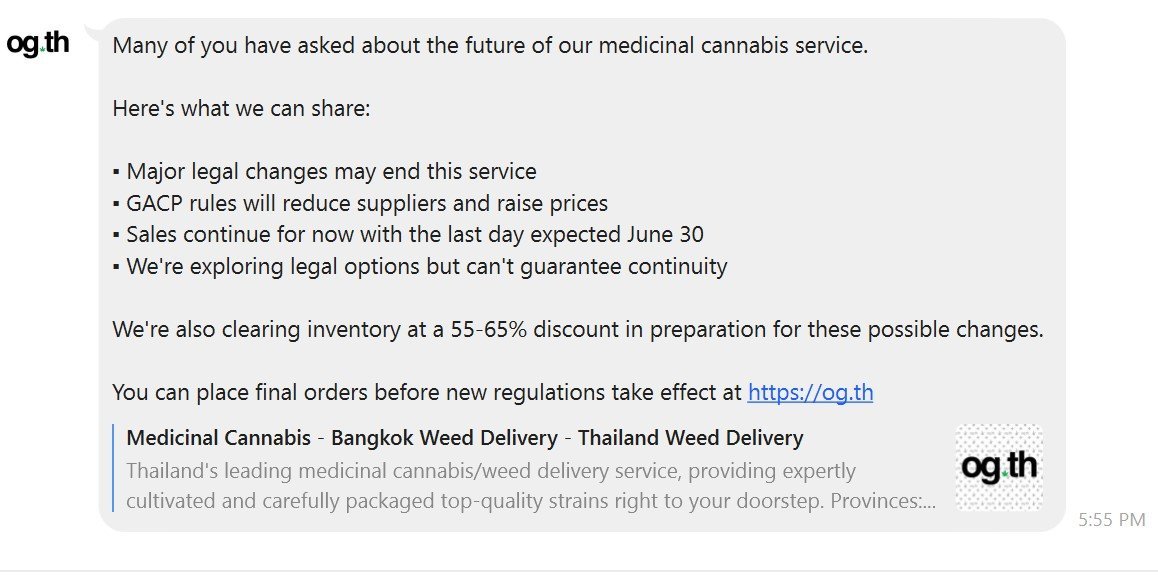Click the 'Many of you have asked' sentence
The height and width of the screenshot is (577, 1158).
pos(490,46)
